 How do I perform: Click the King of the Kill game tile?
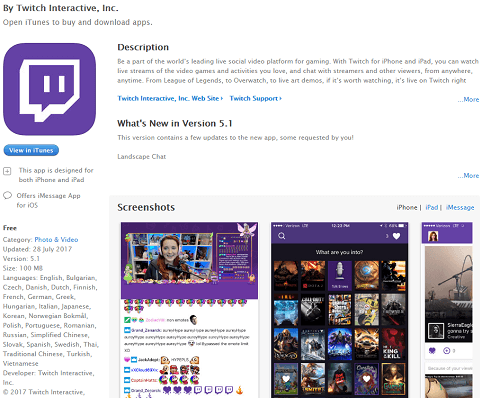393,344
